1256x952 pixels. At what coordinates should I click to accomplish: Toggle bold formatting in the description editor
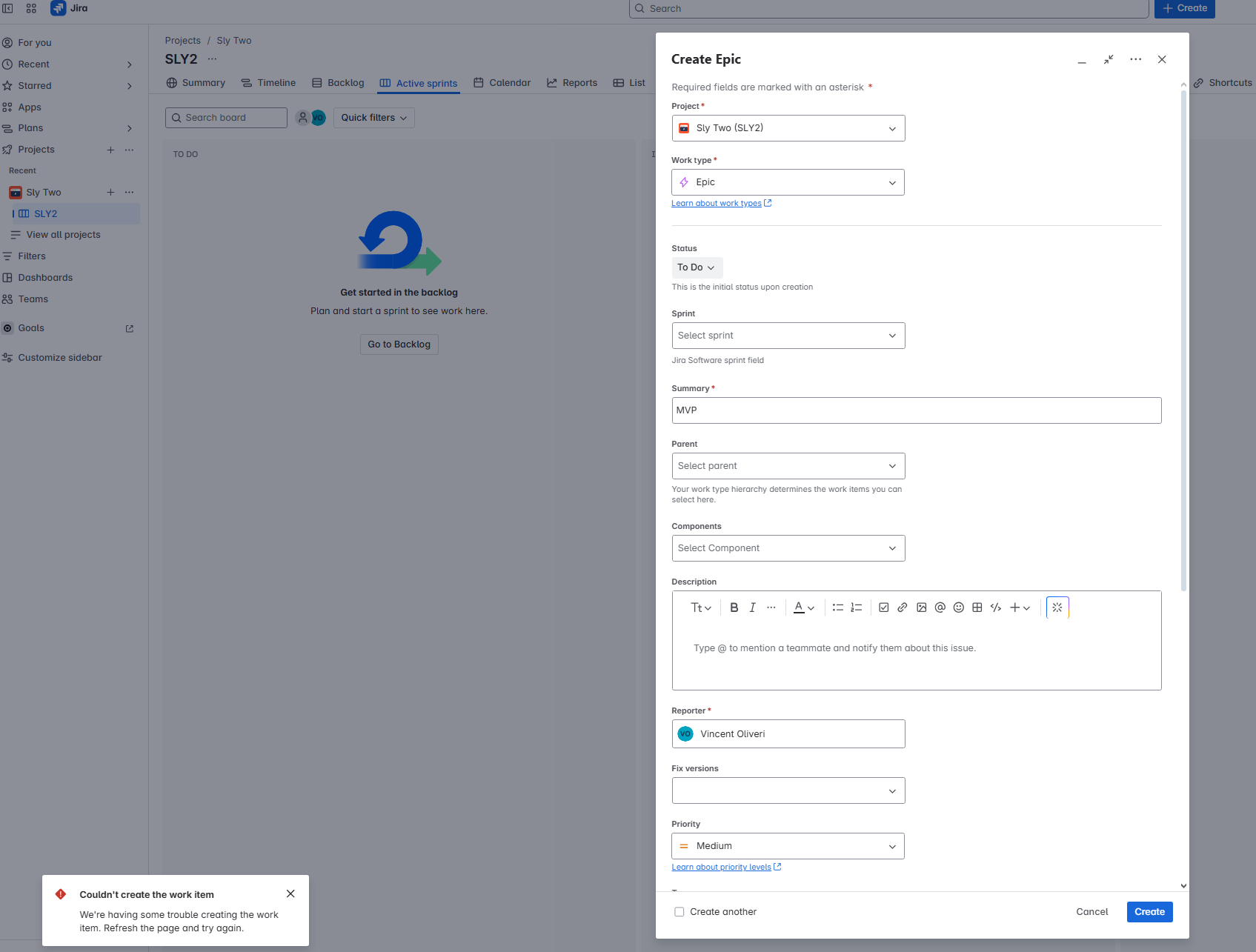coord(734,608)
